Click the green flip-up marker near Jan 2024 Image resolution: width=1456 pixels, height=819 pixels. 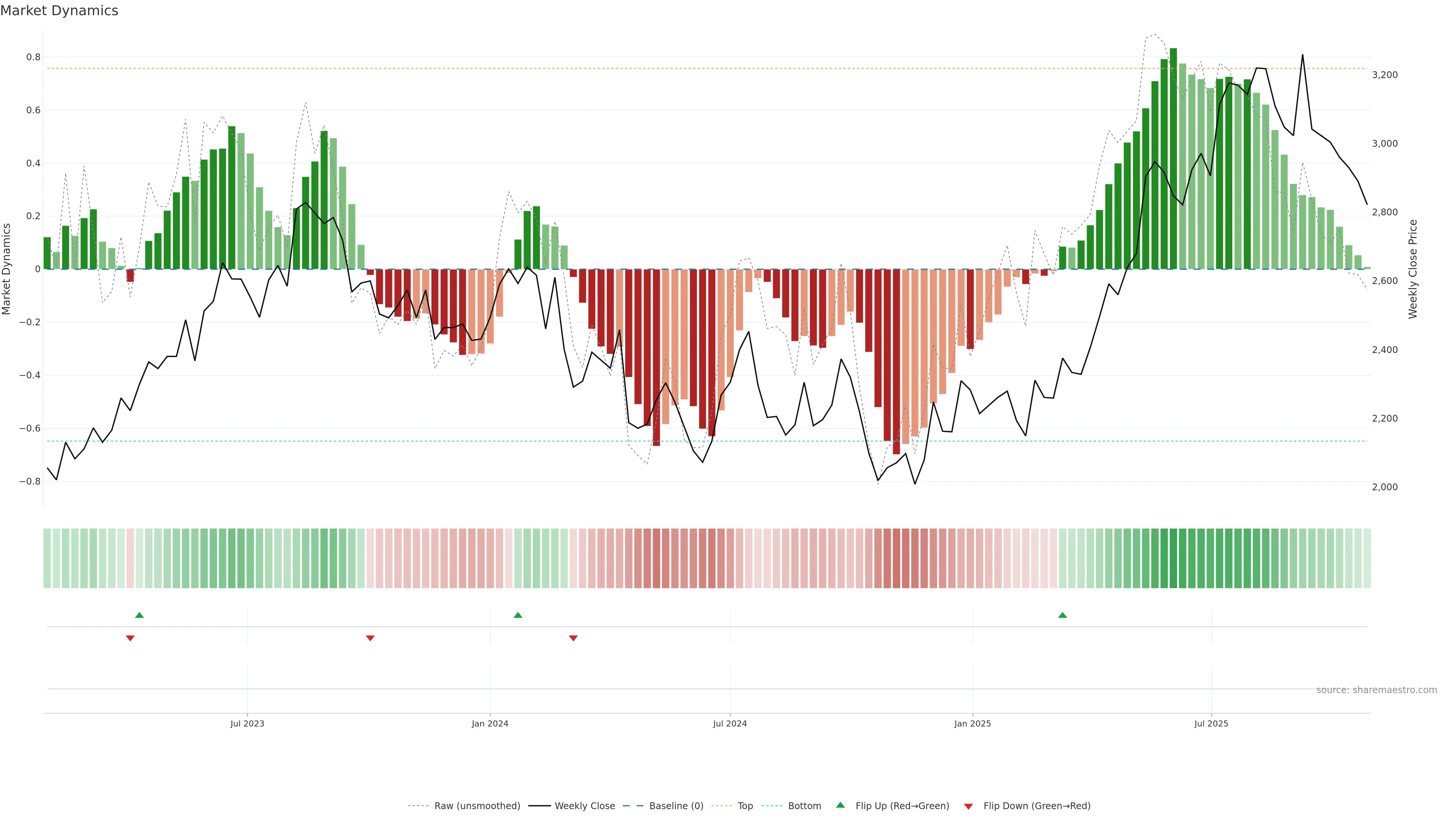pyautogui.click(x=518, y=615)
